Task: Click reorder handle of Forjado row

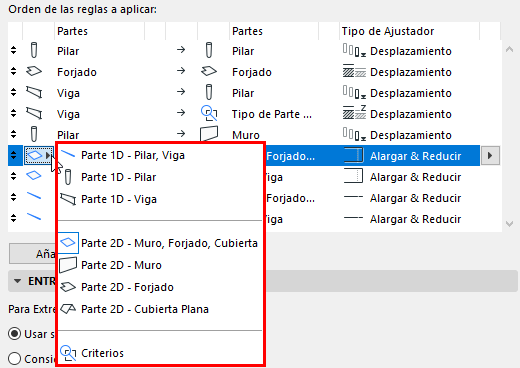Action: tap(13, 71)
